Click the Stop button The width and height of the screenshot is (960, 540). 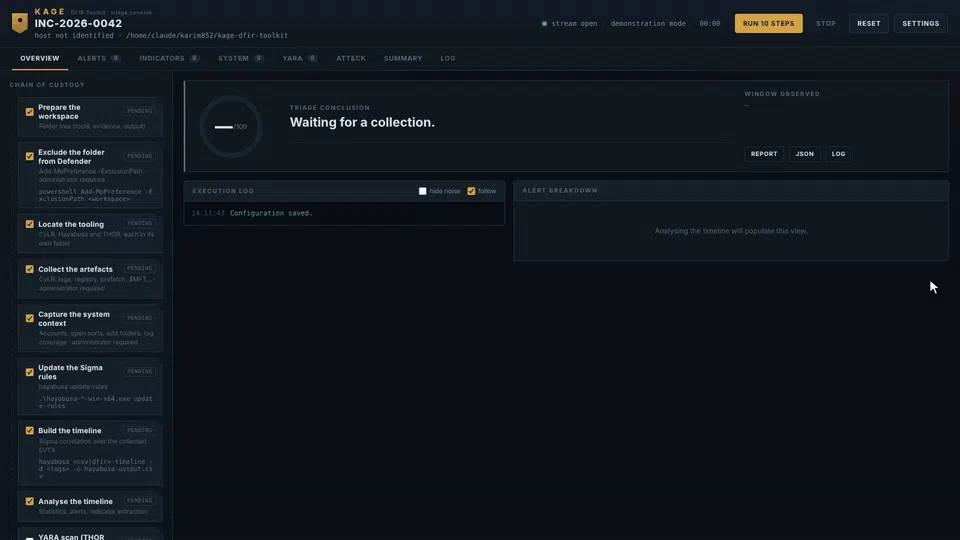pos(825,23)
